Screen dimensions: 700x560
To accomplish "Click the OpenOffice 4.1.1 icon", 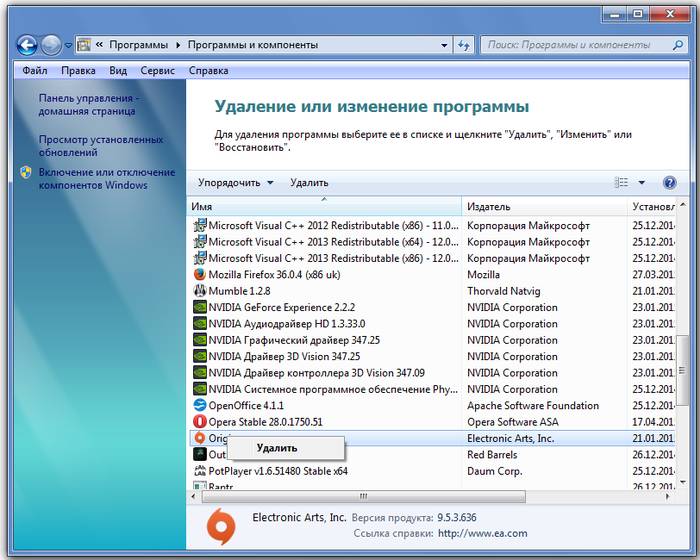I will tap(200, 405).
